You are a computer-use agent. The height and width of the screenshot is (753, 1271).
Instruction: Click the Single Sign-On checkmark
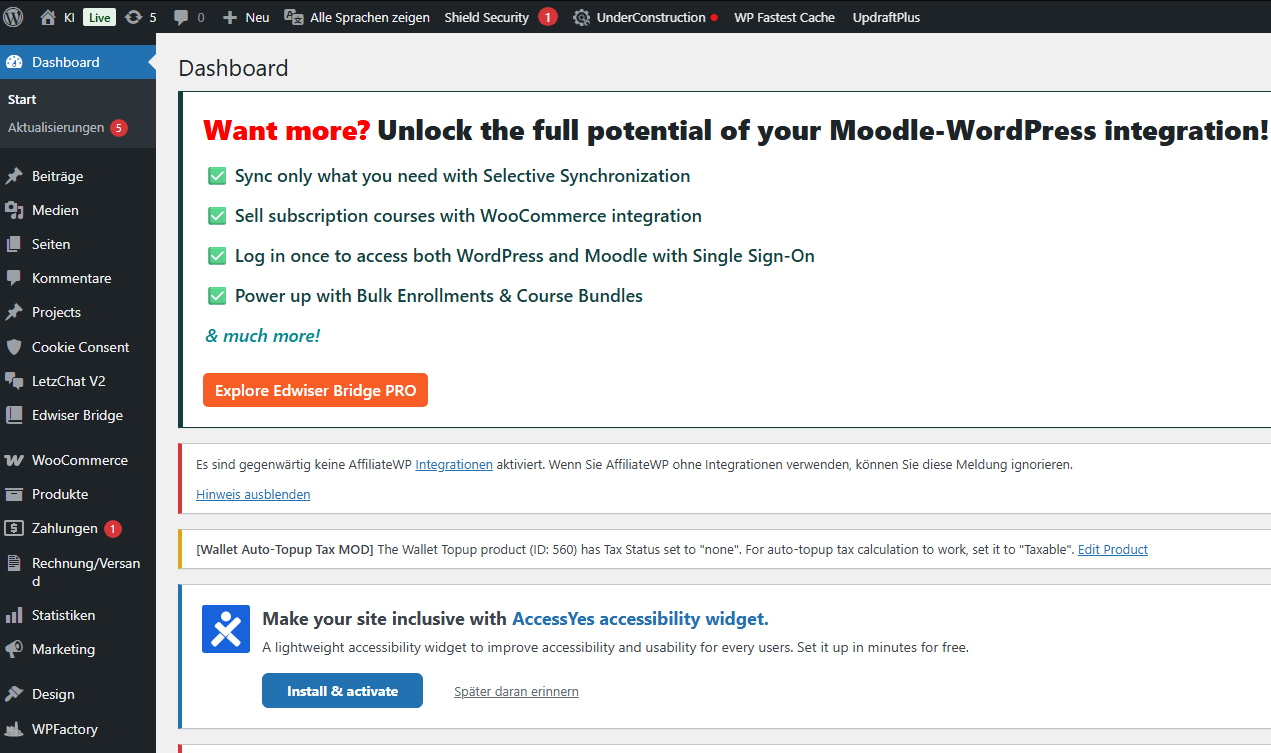pyautogui.click(x=217, y=256)
